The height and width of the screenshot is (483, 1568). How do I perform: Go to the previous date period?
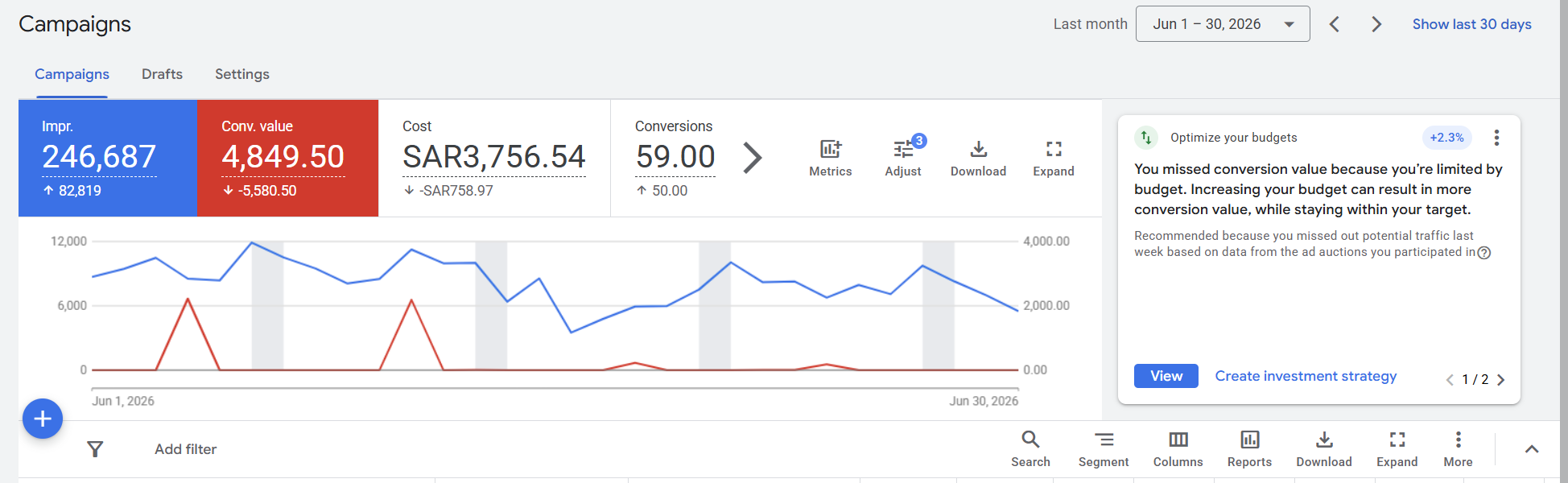click(x=1335, y=24)
